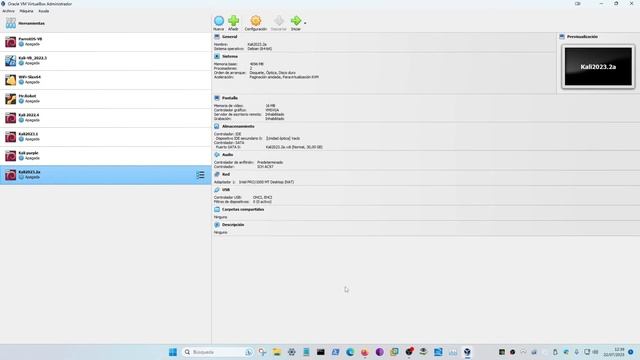Open the list menu icon on the Kali2023.2a row
This screenshot has width=640, height=360.
[200, 175]
